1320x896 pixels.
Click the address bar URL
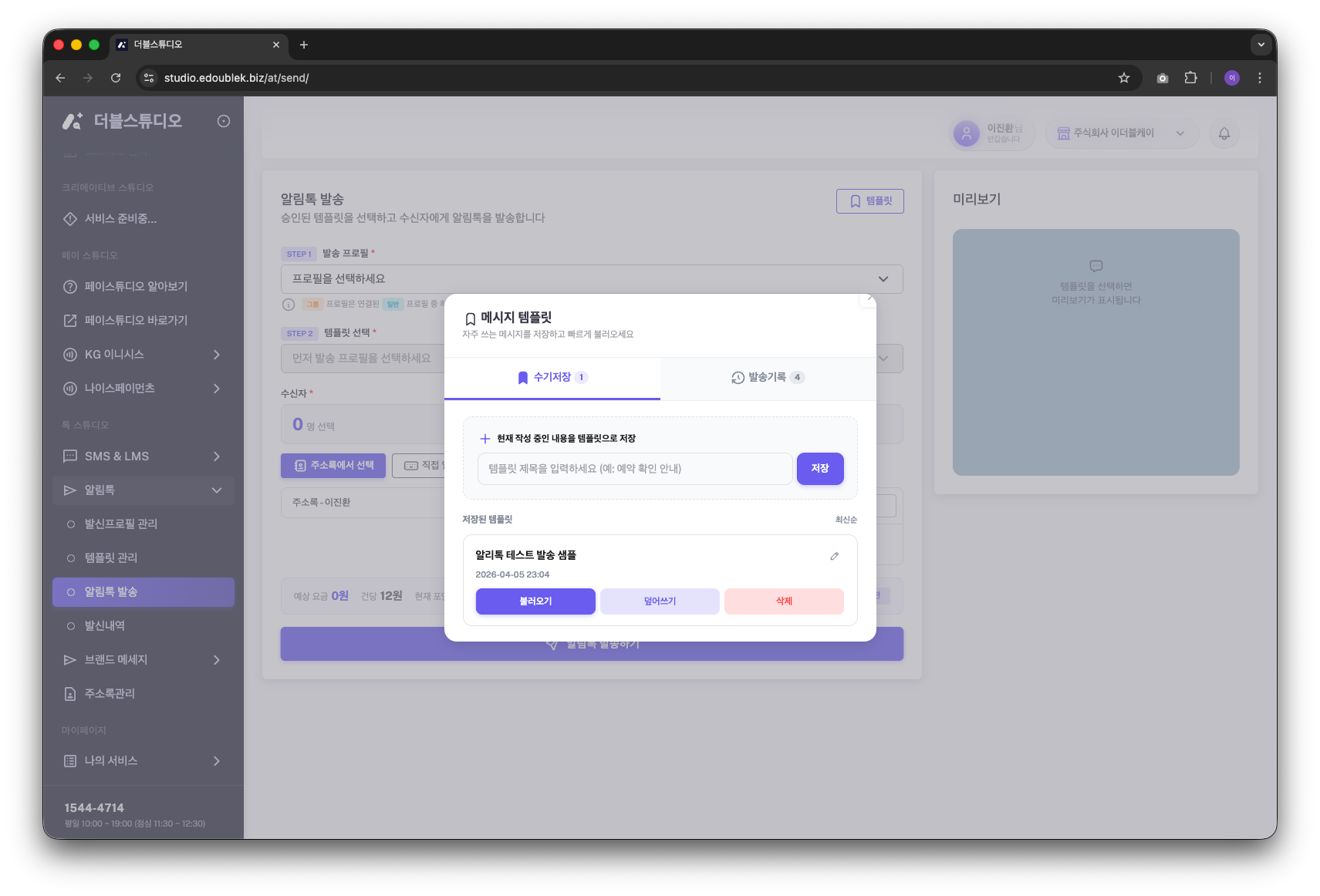[236, 78]
